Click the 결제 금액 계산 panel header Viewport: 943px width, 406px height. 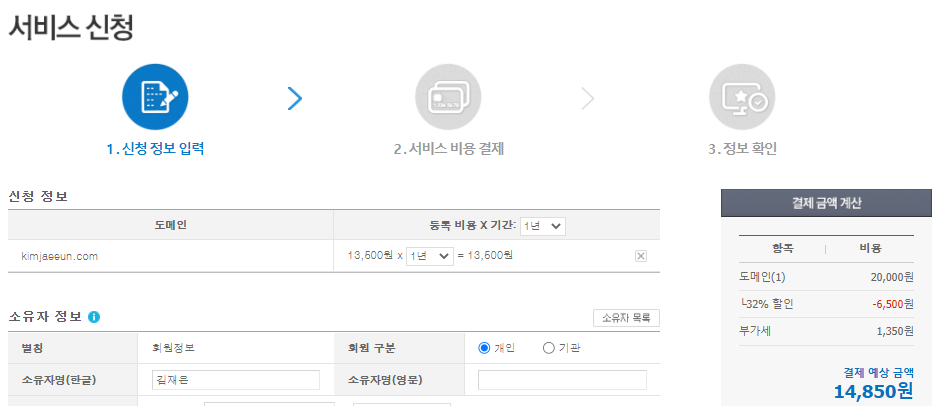826,203
